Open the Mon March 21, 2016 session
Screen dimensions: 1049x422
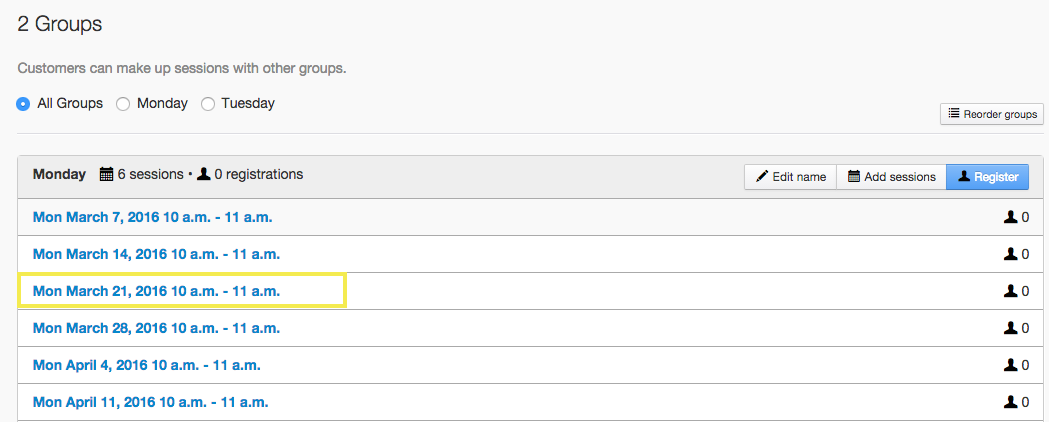(156, 291)
